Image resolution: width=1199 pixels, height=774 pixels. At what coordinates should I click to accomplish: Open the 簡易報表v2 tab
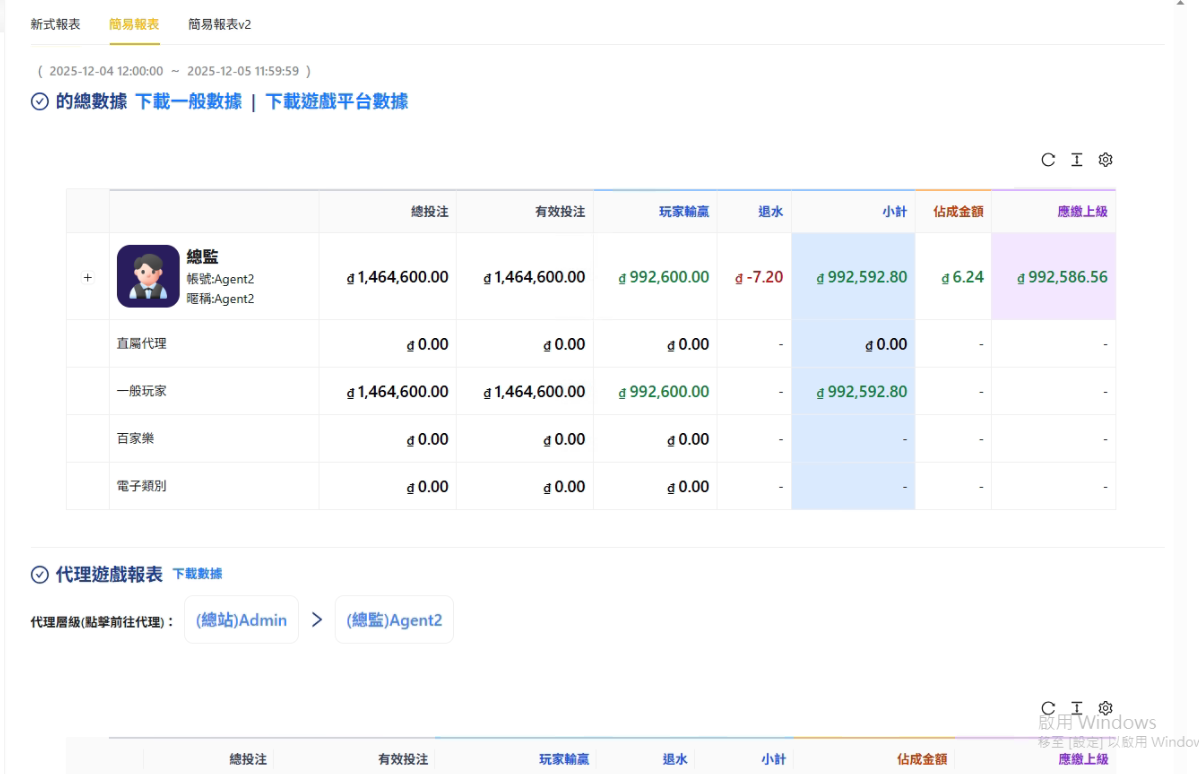point(220,24)
